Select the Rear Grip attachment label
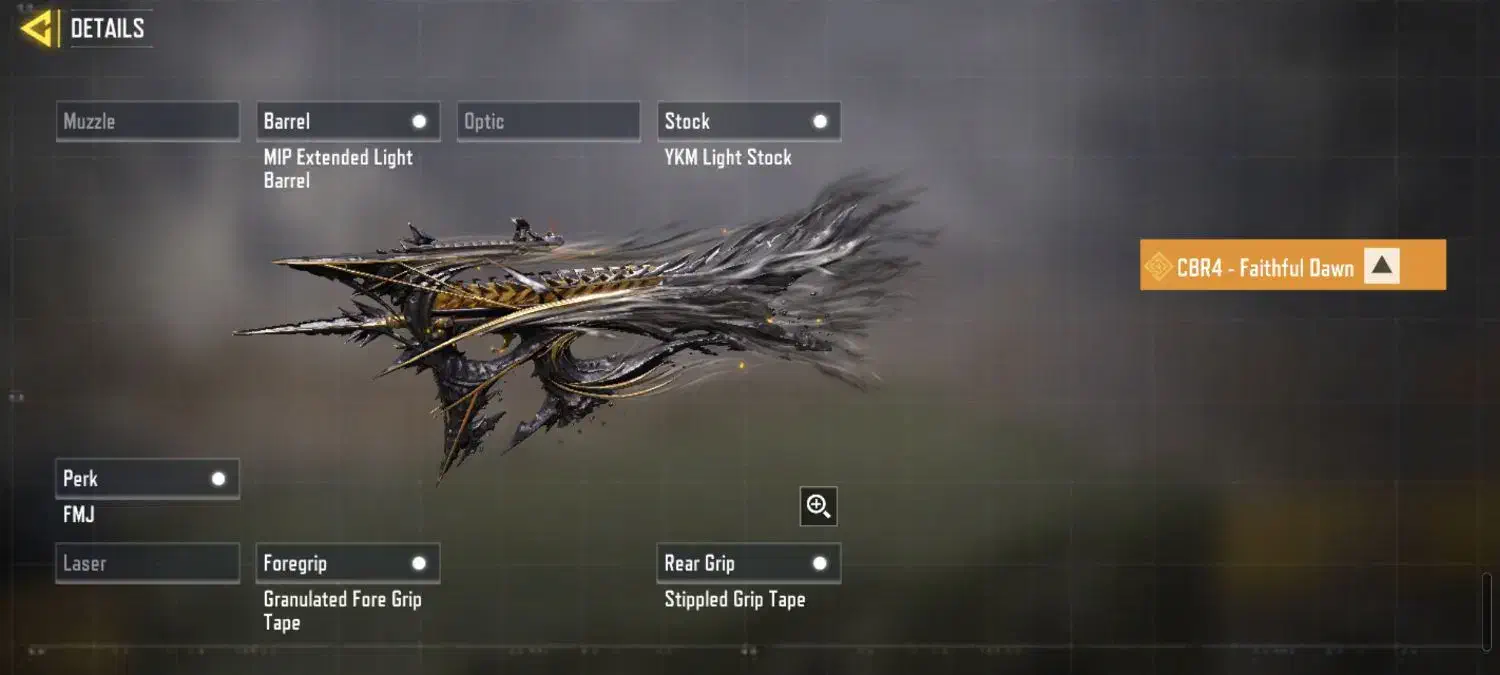Screen dimensions: 1500x675 700,563
